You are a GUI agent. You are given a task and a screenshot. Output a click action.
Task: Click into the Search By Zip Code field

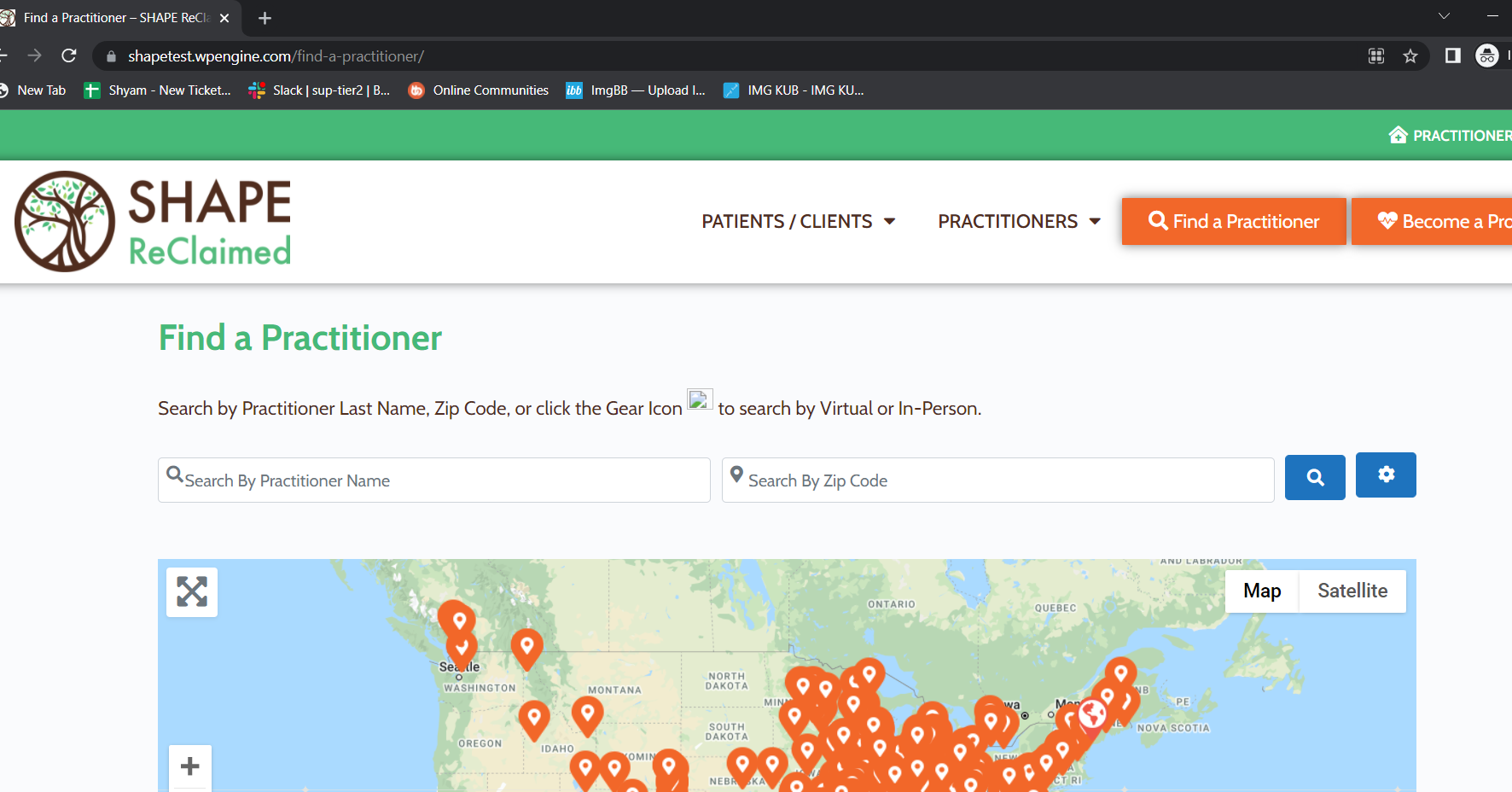tap(997, 480)
